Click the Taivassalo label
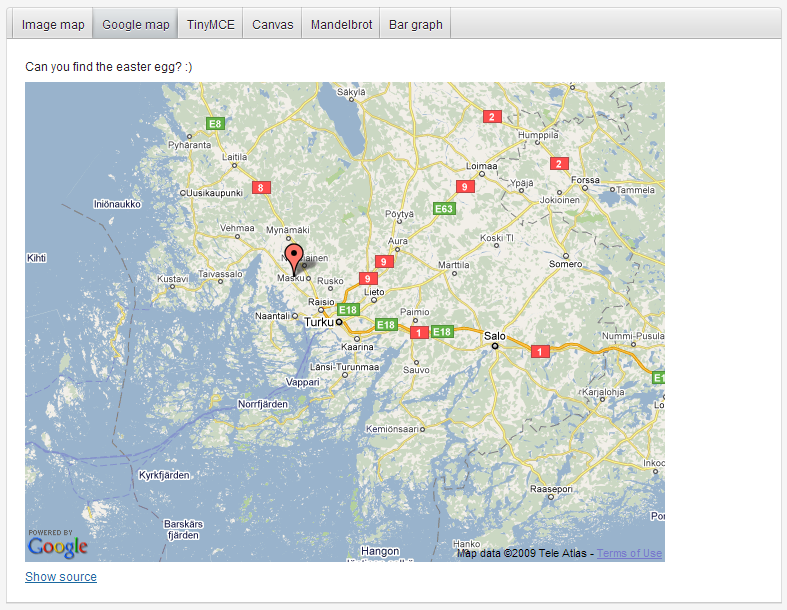Viewport: 787px width, 610px height. point(220,274)
